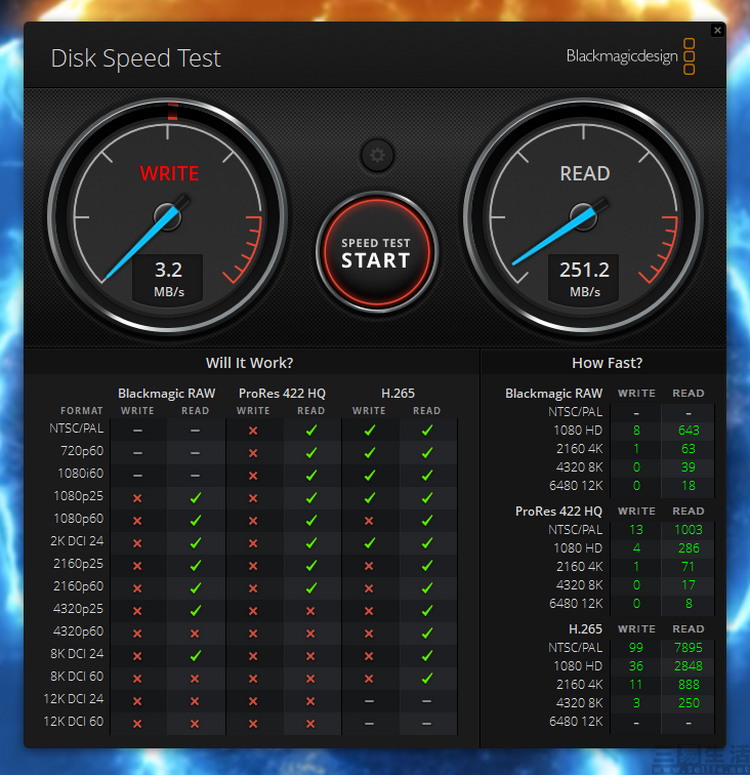This screenshot has width=750, height=775.
Task: Click H.265 2160 4K read value 888
Action: click(x=688, y=685)
